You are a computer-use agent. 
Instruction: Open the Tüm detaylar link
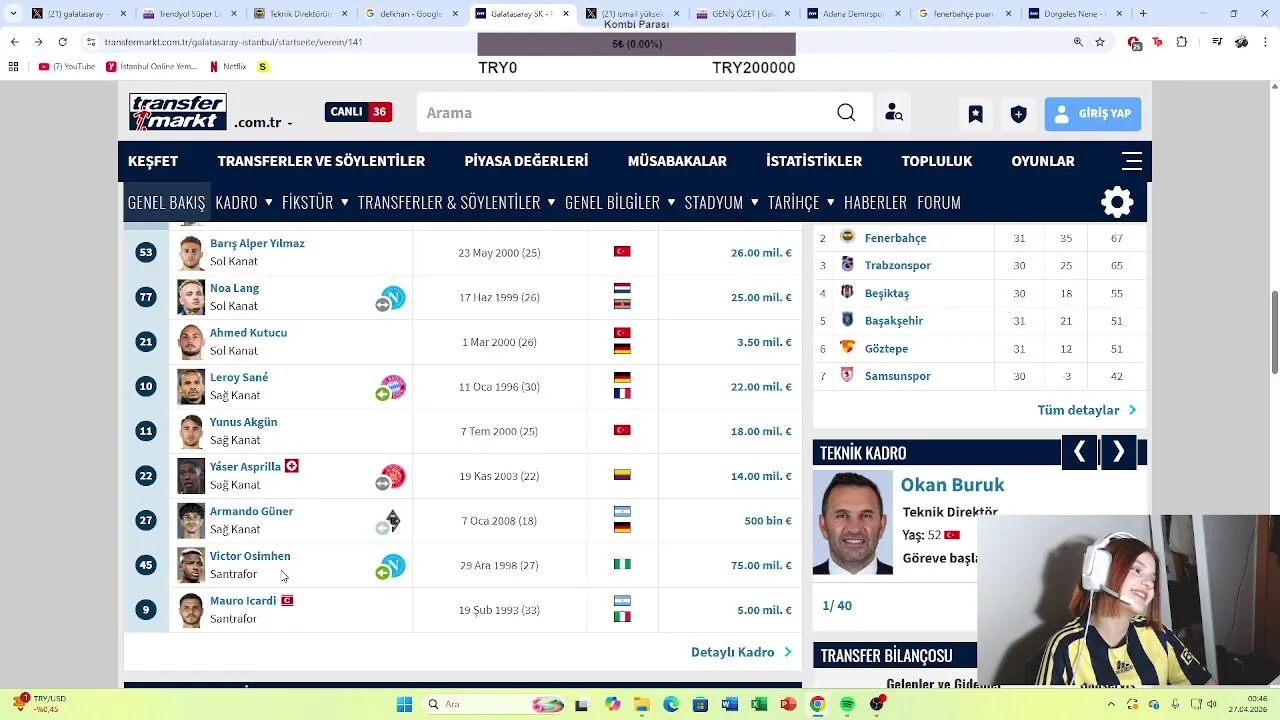[1087, 410]
